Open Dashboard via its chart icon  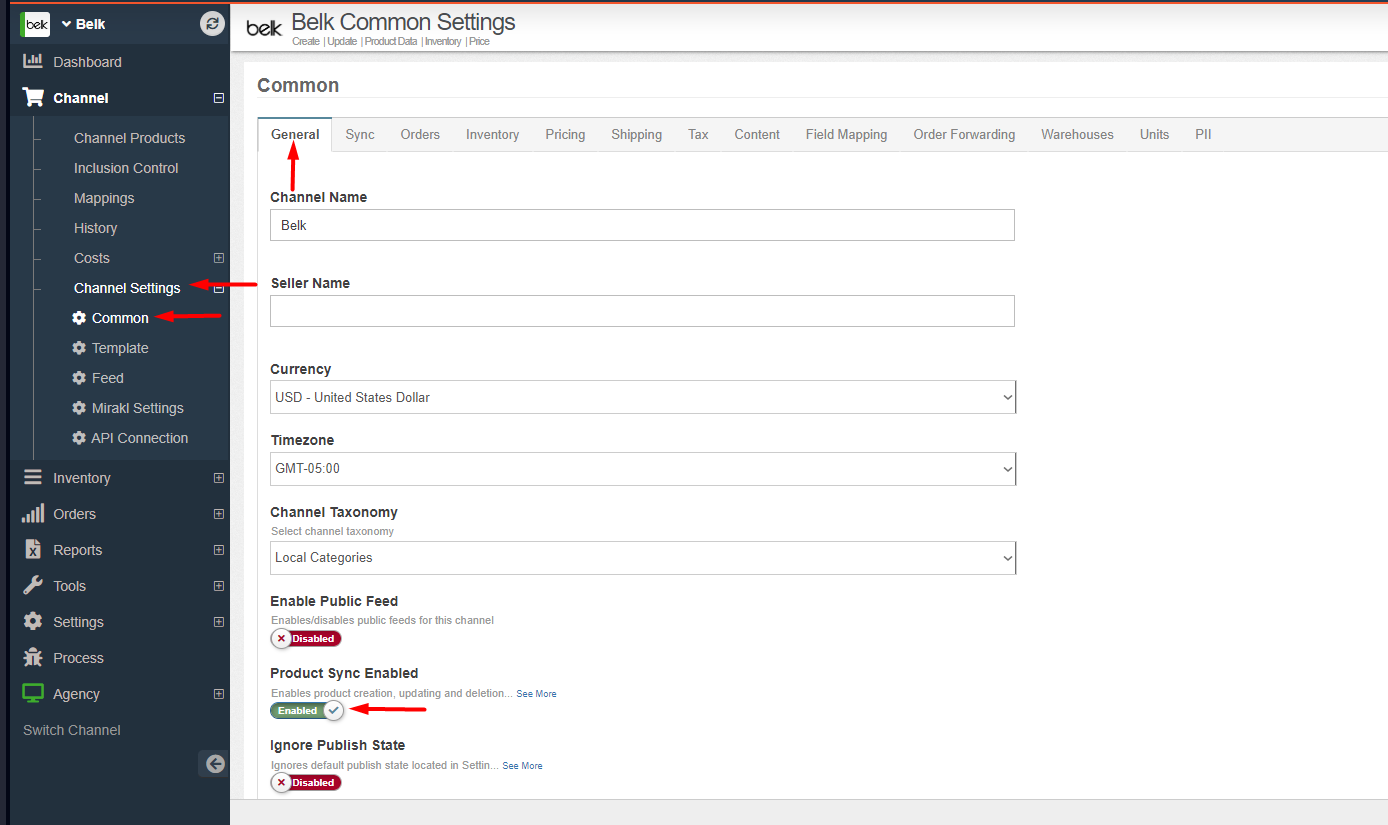point(33,62)
